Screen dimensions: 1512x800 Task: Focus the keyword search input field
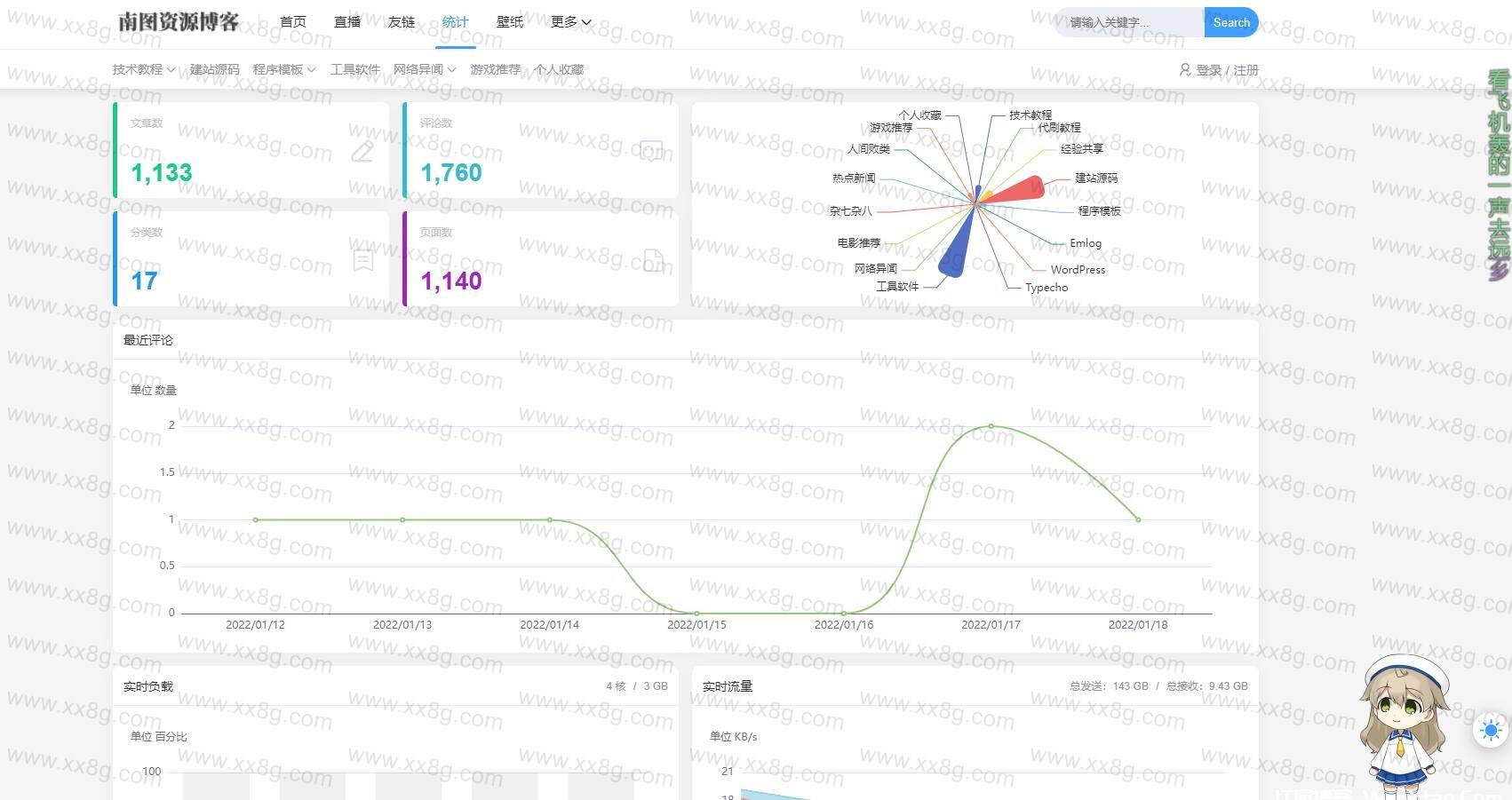pyautogui.click(x=1129, y=22)
